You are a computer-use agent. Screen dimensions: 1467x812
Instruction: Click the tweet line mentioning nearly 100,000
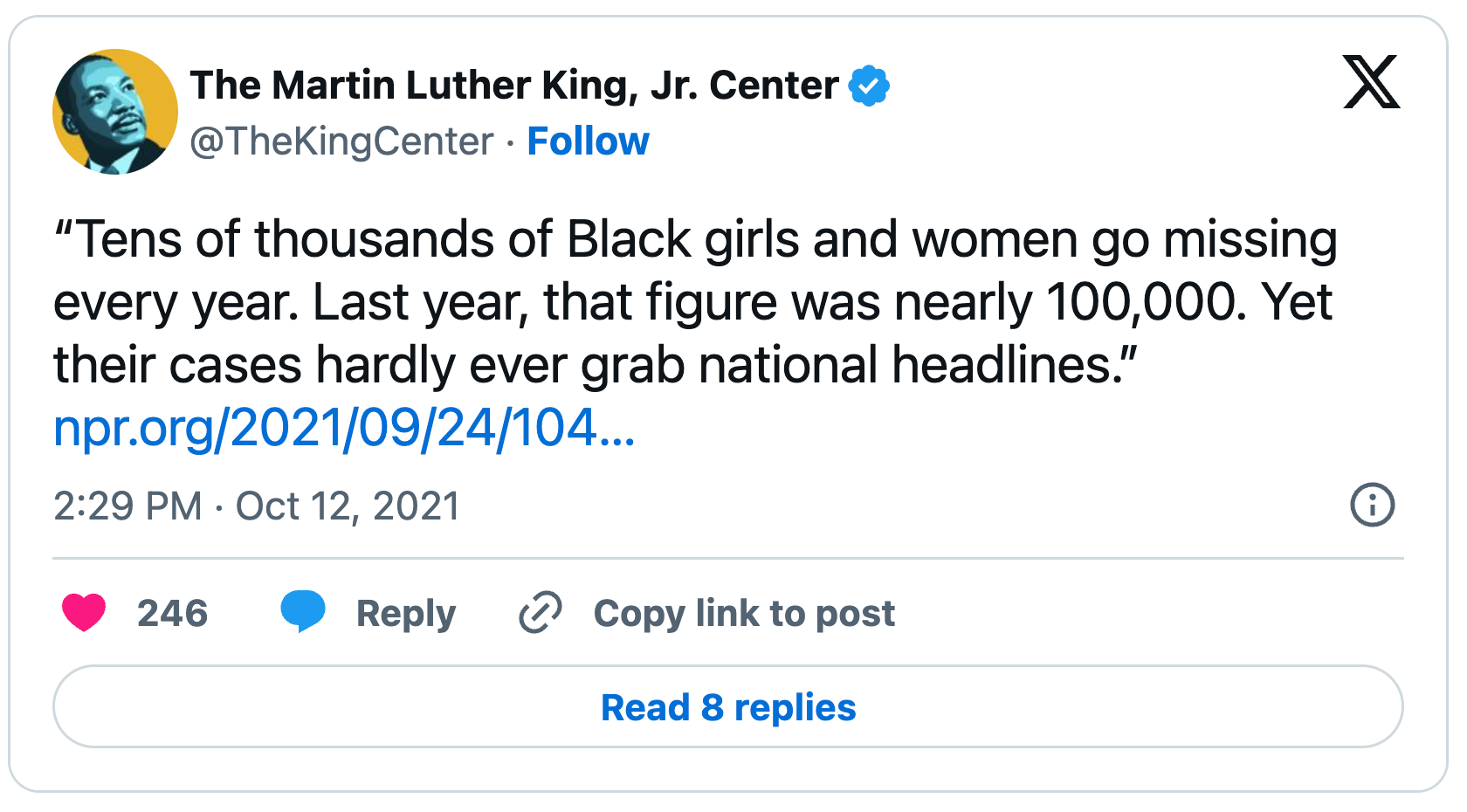[x=692, y=302]
